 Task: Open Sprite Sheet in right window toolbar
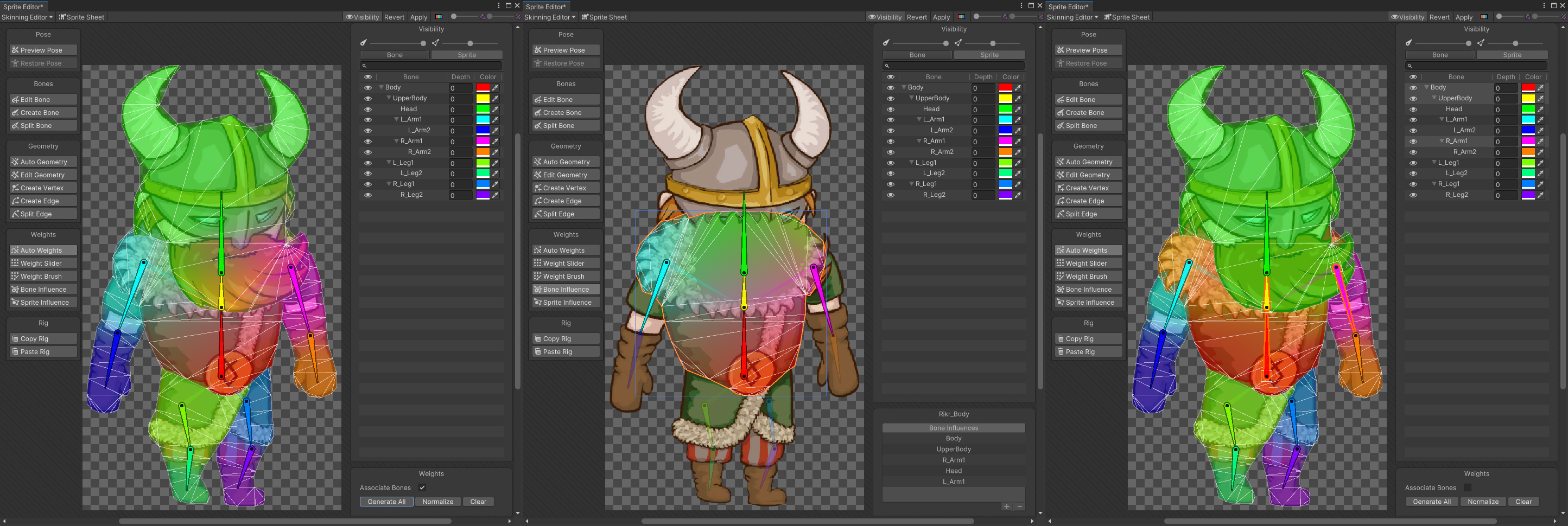pyautogui.click(x=1127, y=17)
